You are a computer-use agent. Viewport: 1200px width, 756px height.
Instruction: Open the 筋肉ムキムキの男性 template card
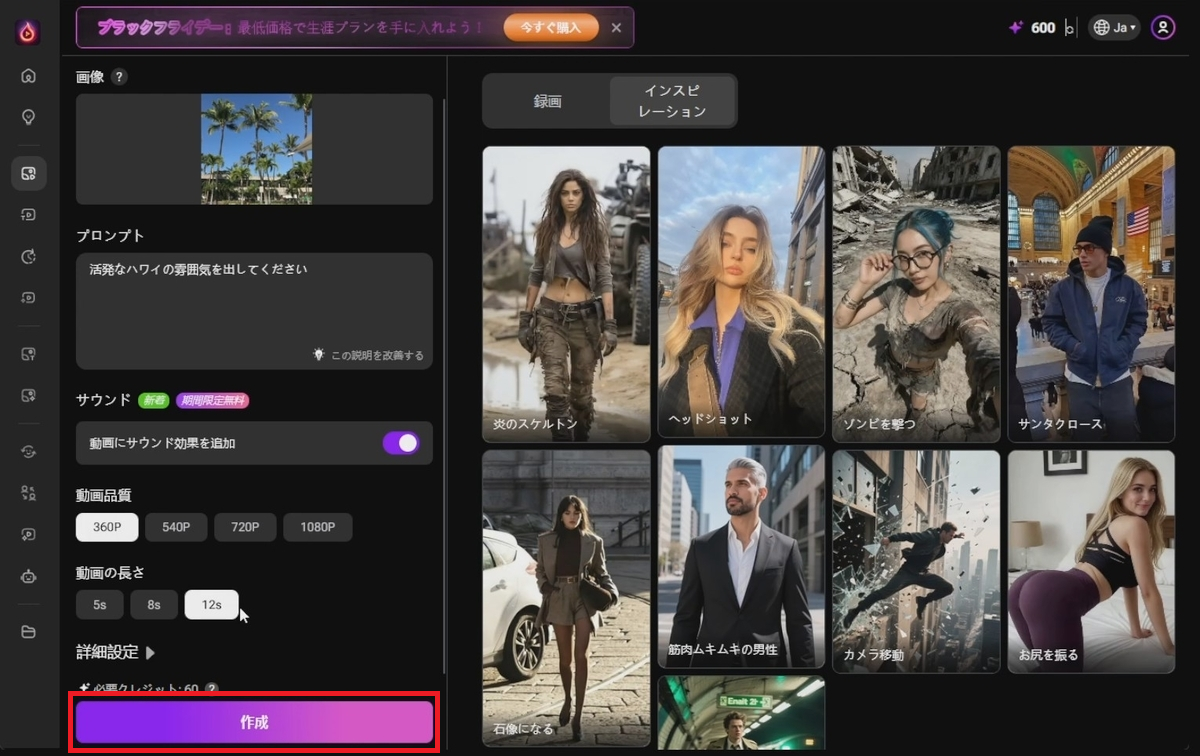[741, 557]
